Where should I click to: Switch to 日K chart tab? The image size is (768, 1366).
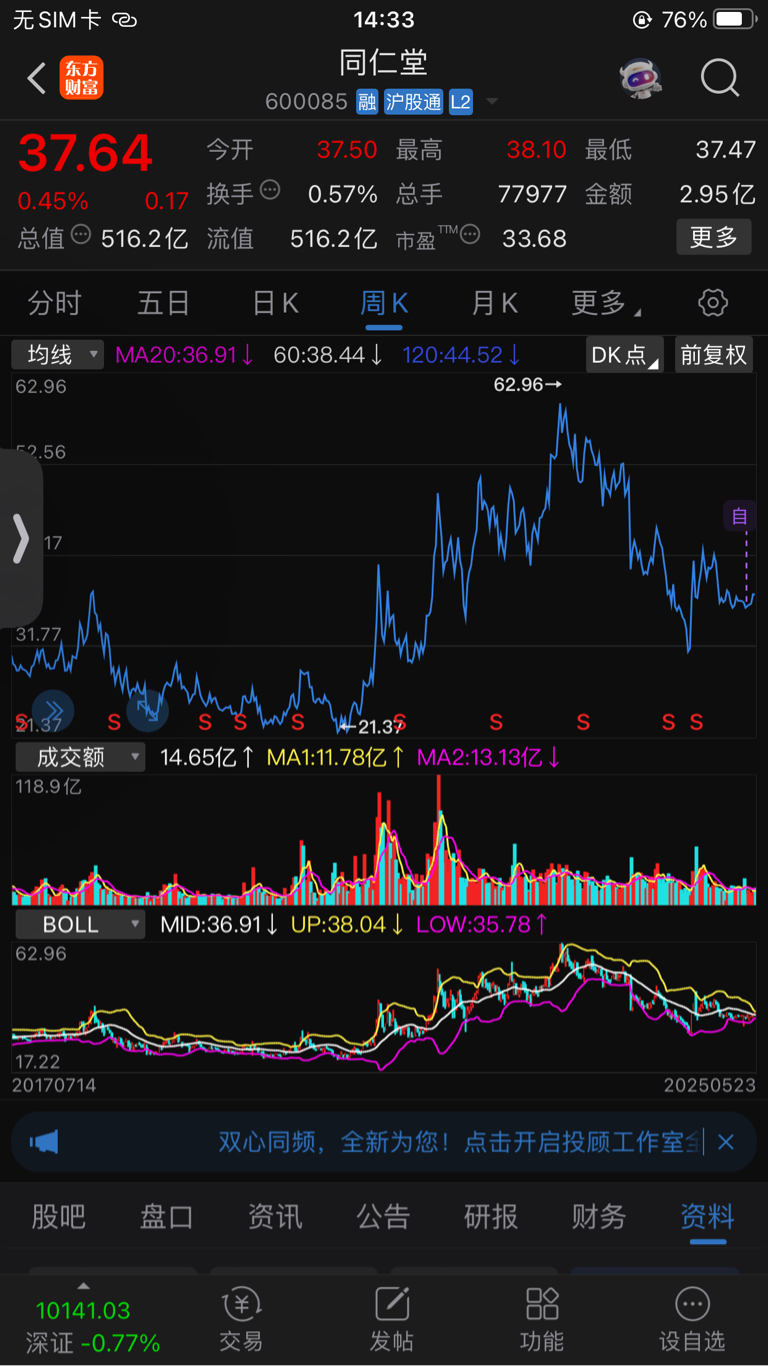coord(275,303)
